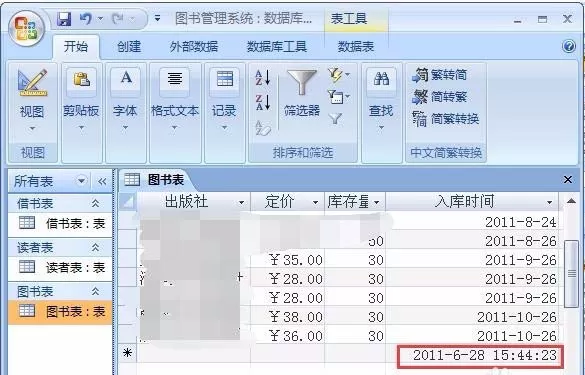This screenshot has width=585, height=375.
Task: Click the select-all corner of datasheet
Action: pos(128,202)
